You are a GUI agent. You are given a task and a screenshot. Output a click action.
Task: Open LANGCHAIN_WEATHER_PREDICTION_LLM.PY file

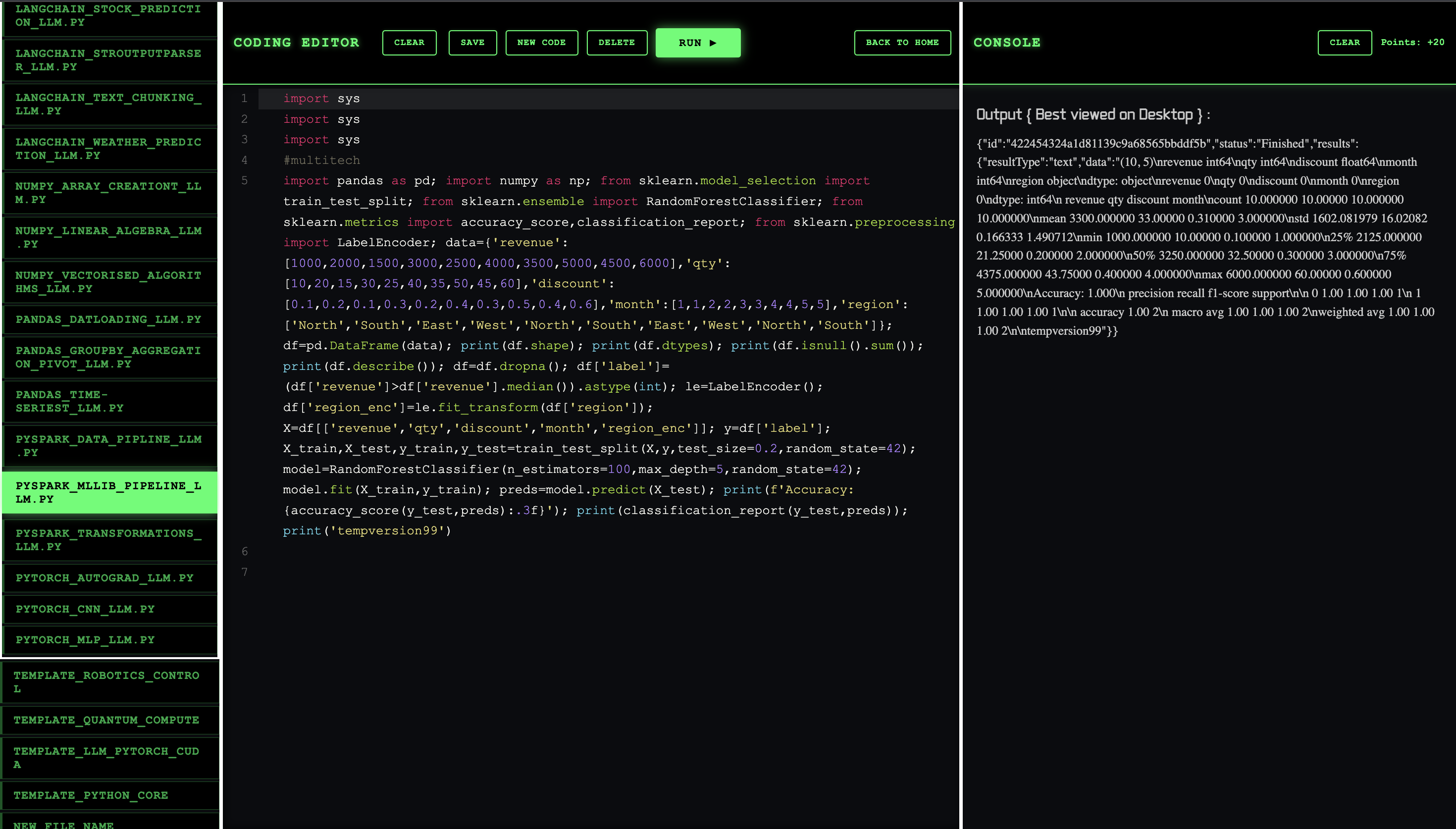tap(110, 149)
